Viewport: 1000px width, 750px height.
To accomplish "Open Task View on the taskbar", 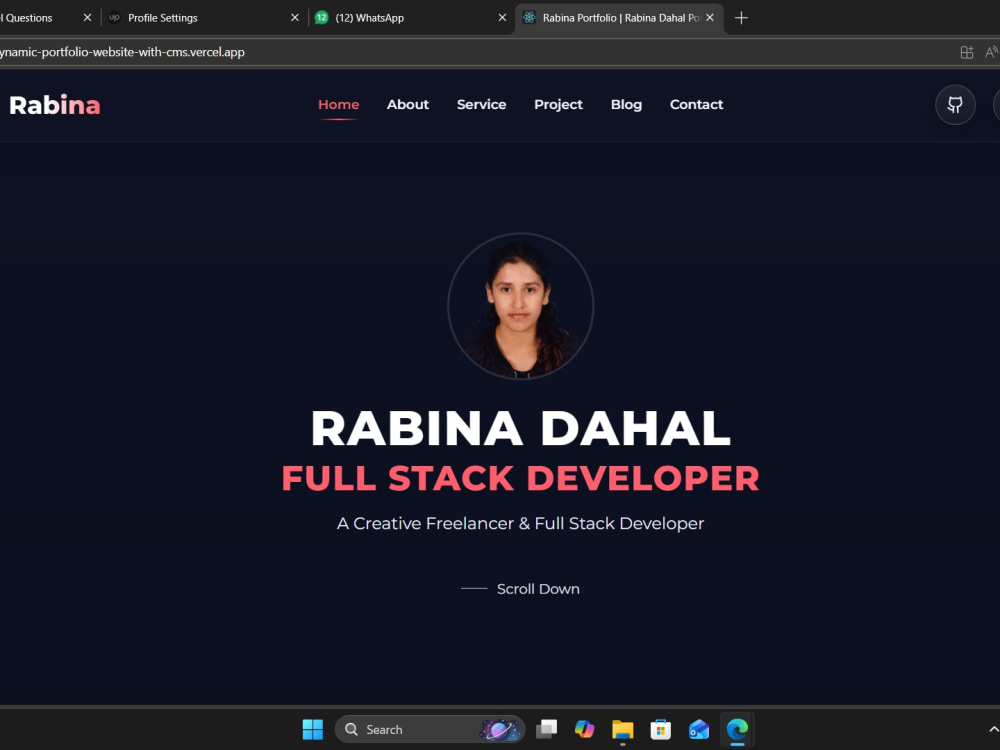I will pos(547,729).
